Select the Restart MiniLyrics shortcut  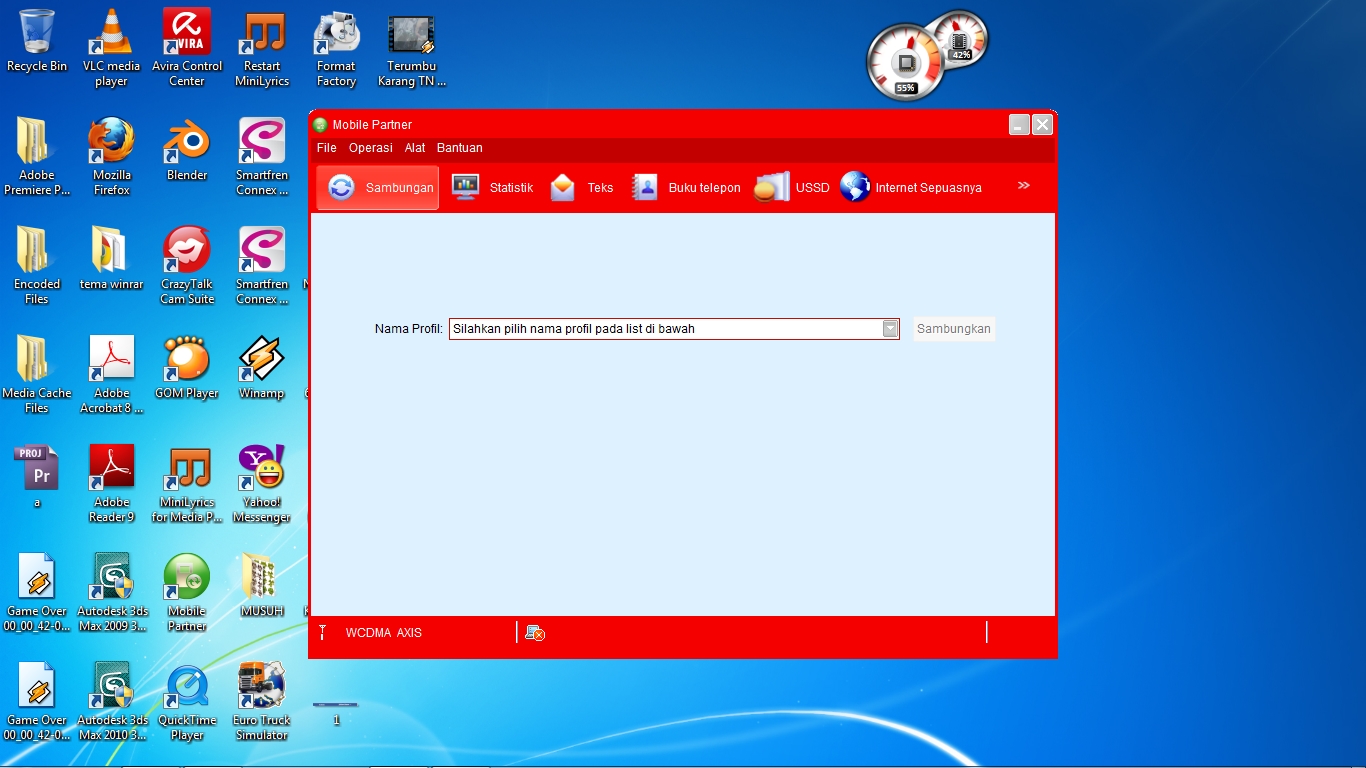[262, 48]
